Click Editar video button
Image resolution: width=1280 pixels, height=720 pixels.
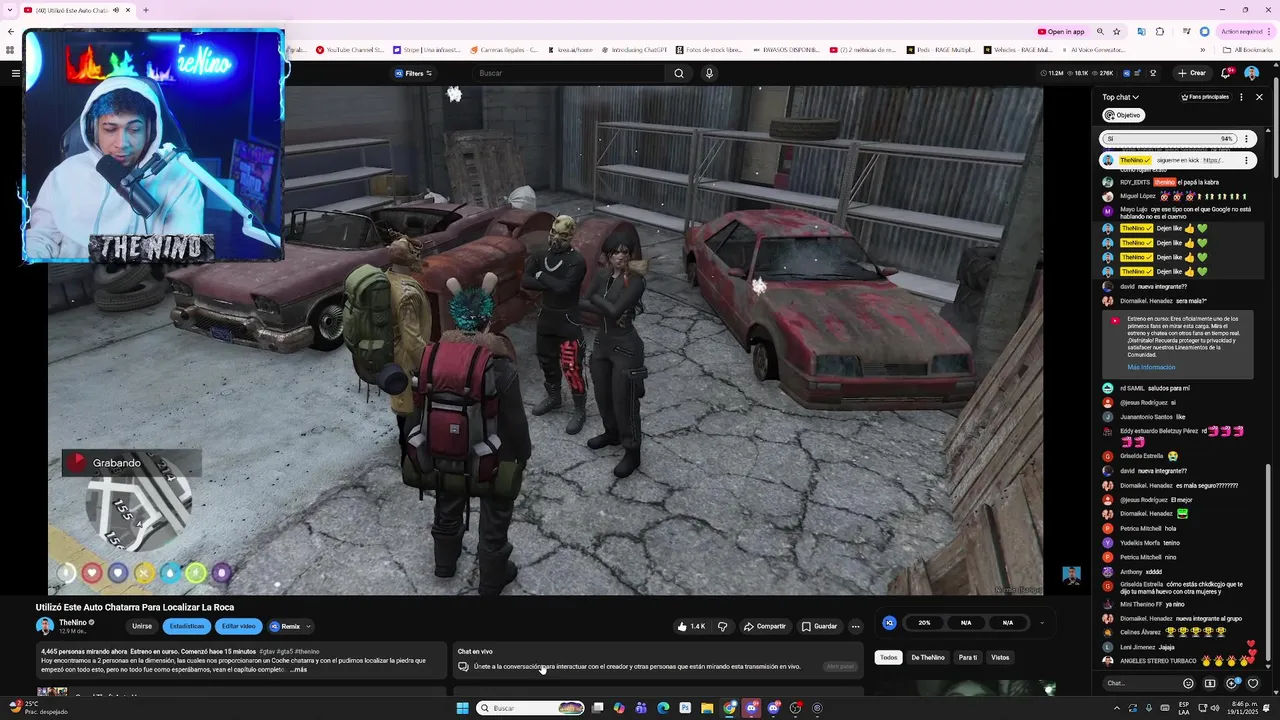pos(238,626)
